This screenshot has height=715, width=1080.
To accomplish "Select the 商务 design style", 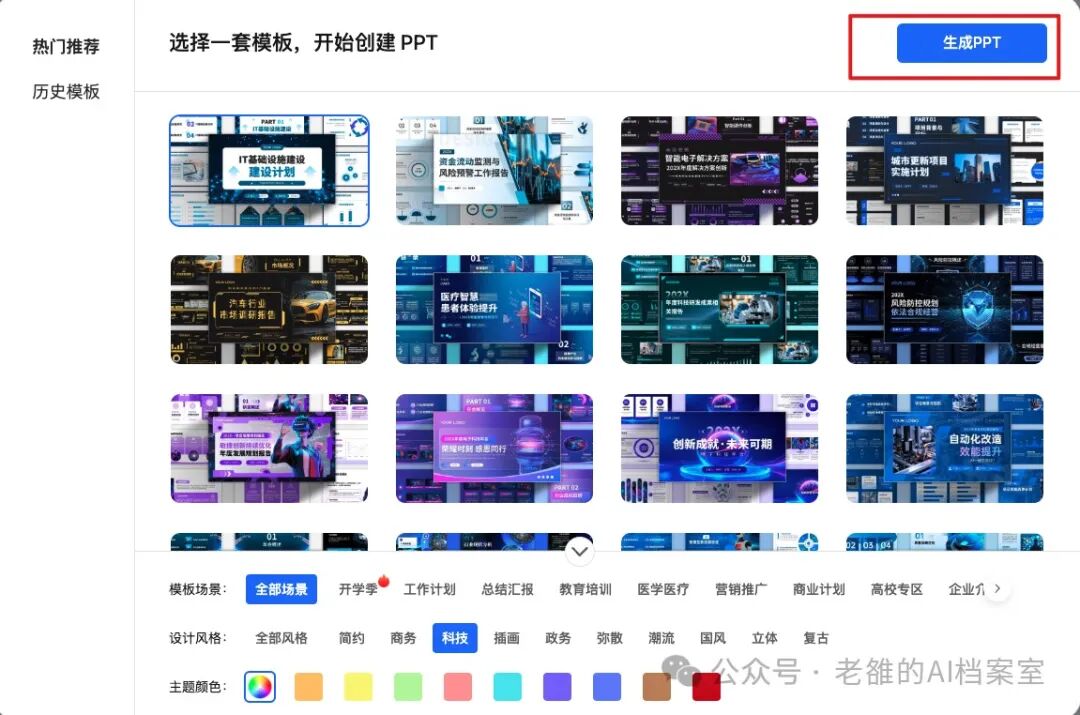I will 403,638.
